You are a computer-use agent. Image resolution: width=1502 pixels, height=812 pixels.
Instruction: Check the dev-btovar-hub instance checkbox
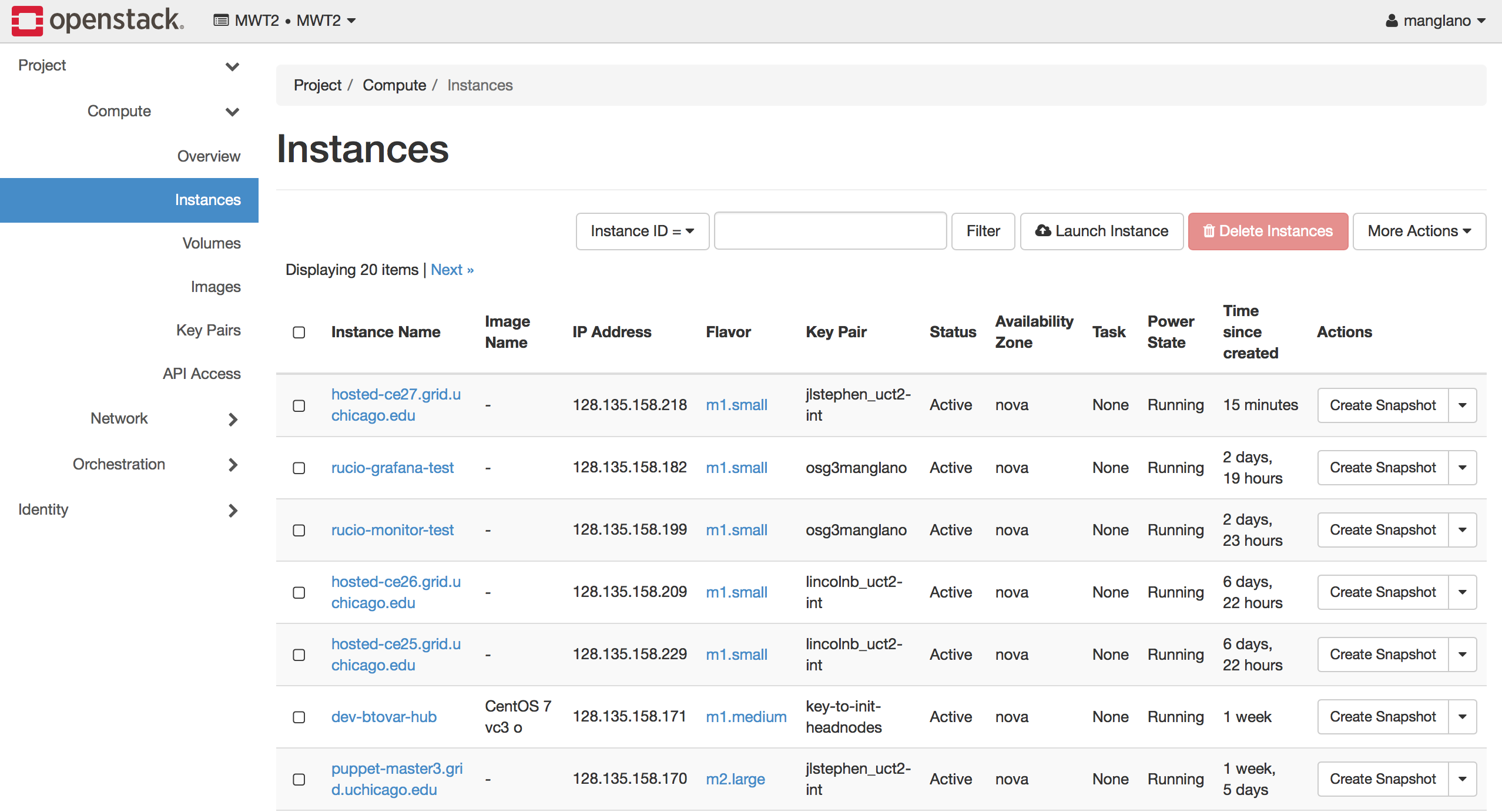click(299, 717)
